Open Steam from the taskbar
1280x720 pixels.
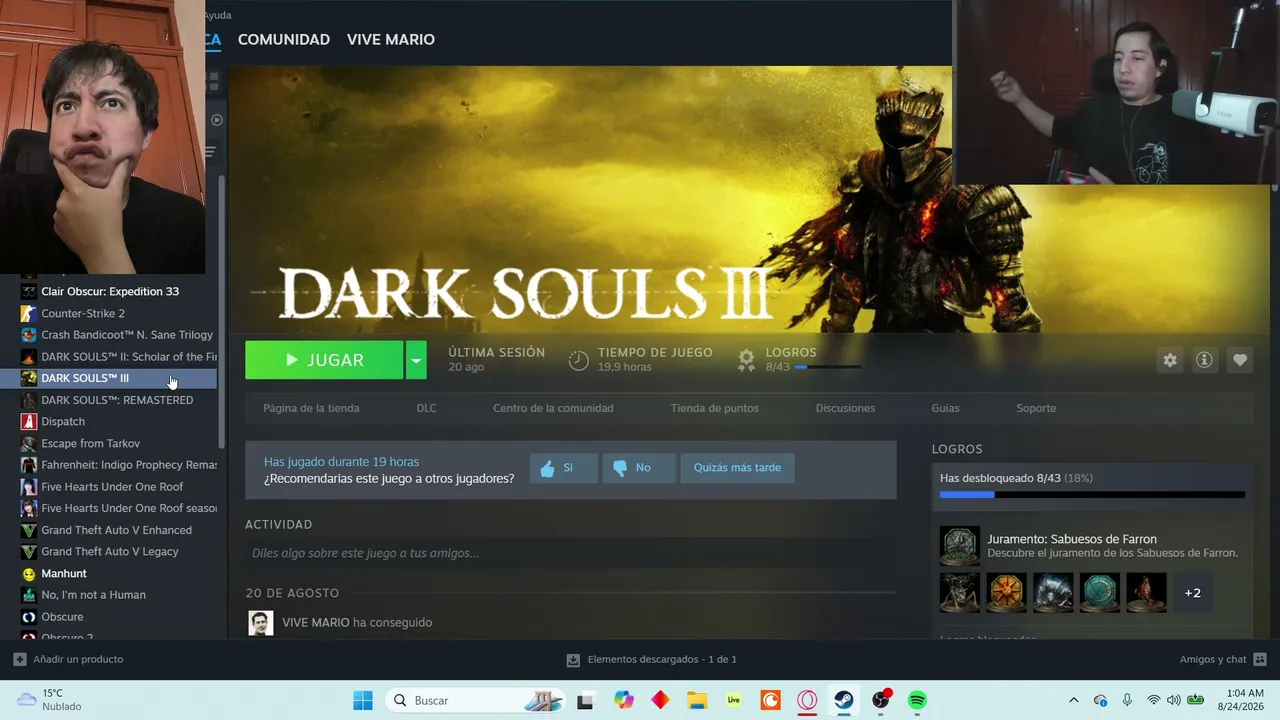coord(844,701)
